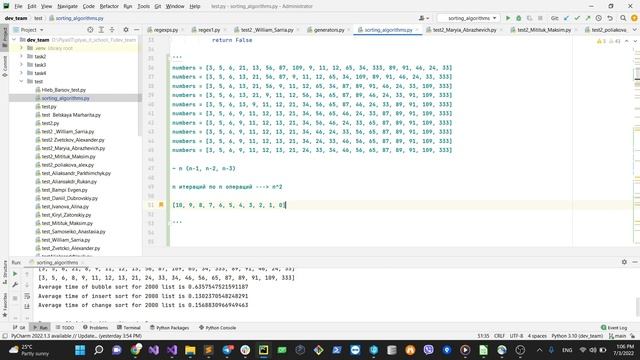Select Hleb_Barsov_test.py in project tree

64,90
